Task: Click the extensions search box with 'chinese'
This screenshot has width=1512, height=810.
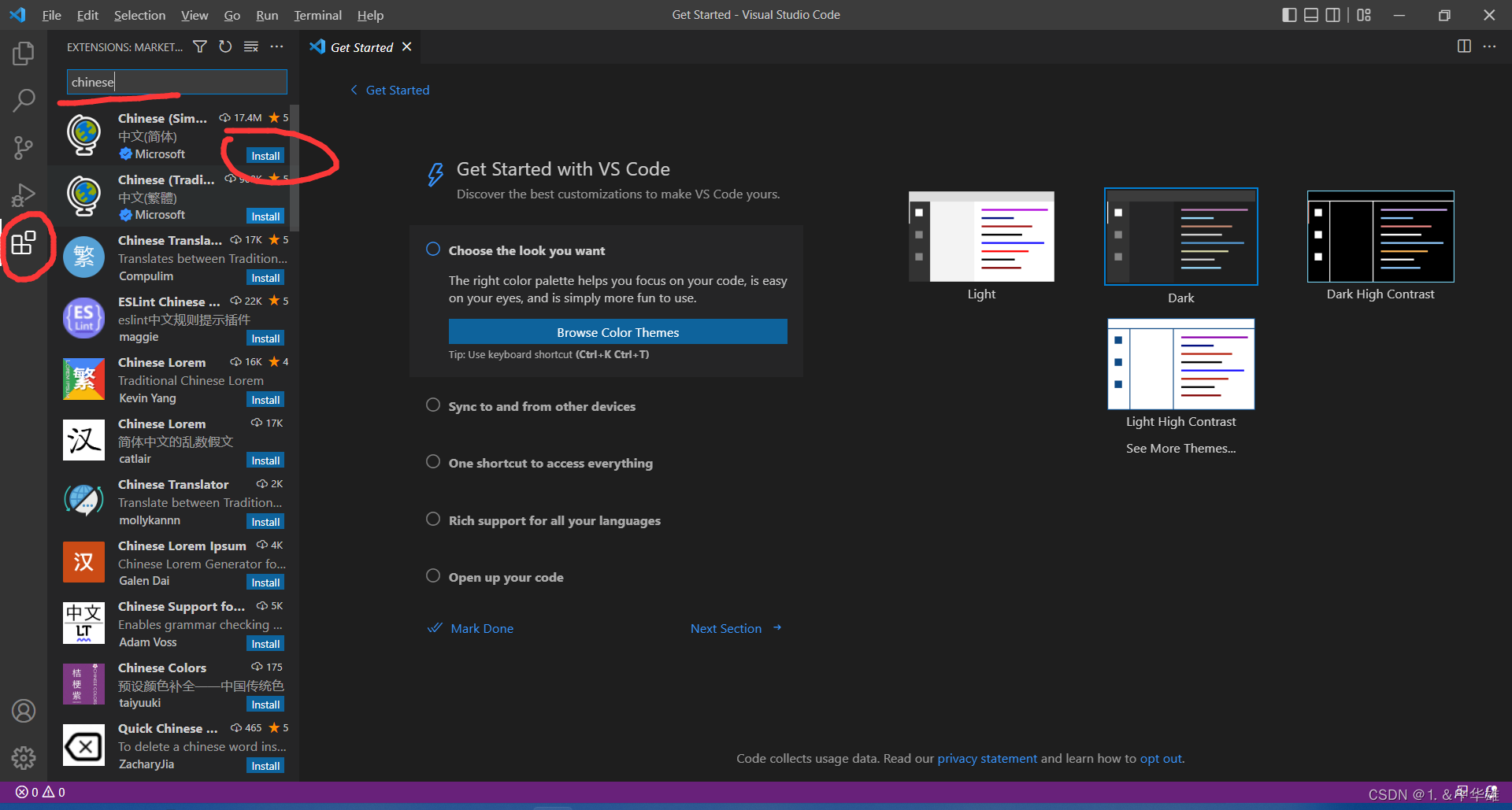Action: 177,82
